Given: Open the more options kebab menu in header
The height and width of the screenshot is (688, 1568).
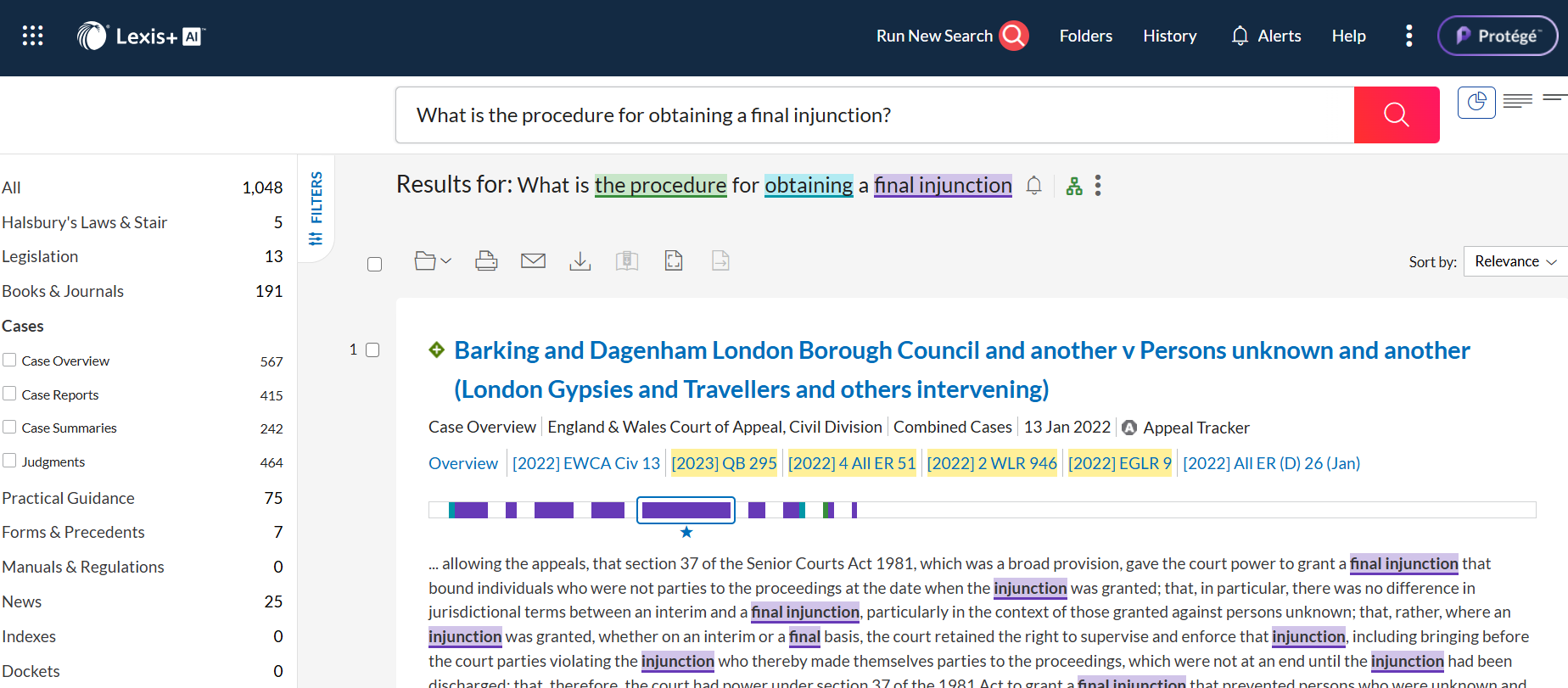Looking at the screenshot, I should click(1408, 36).
